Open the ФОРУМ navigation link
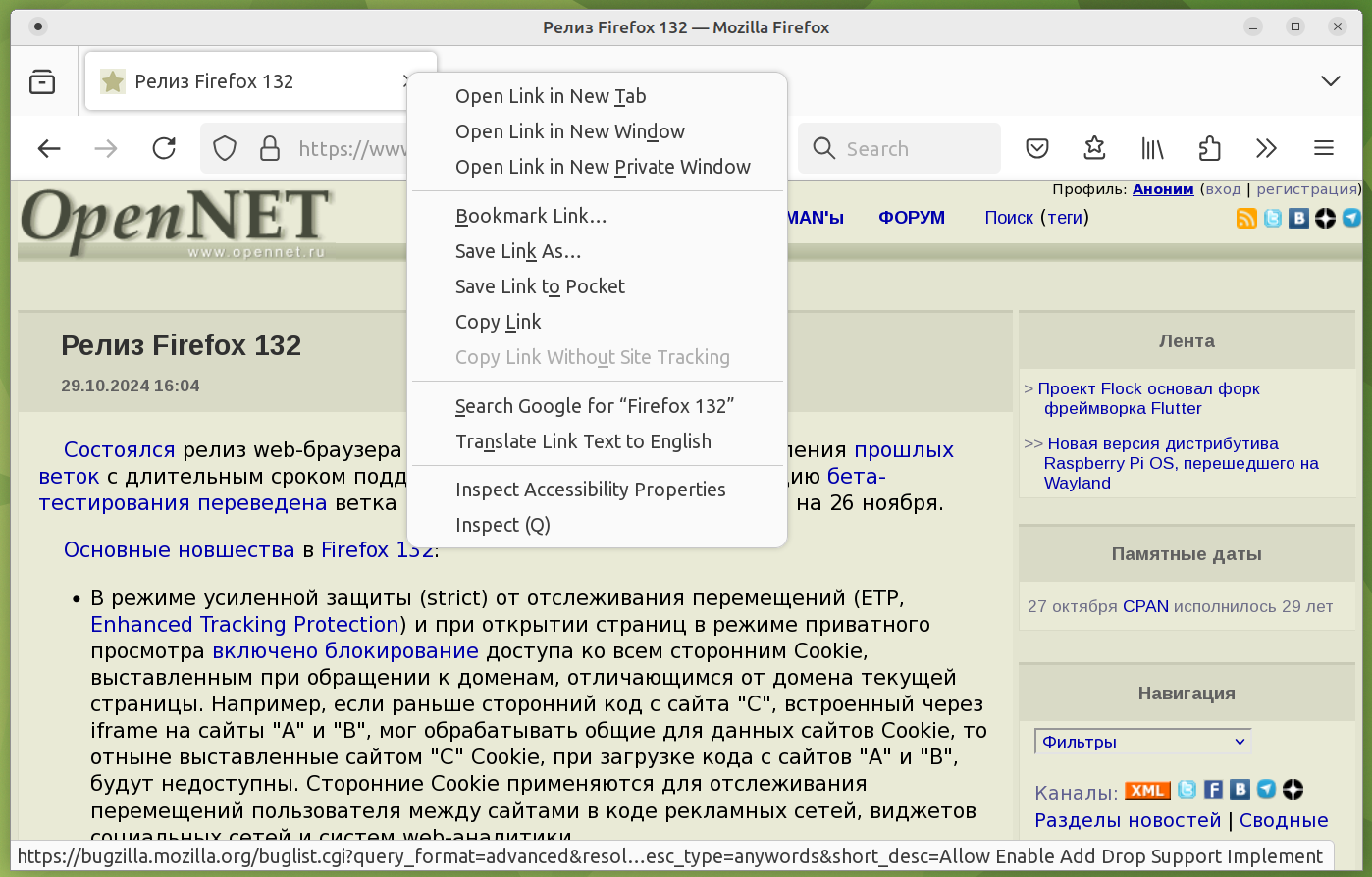This screenshot has width=1372, height=877. click(911, 218)
